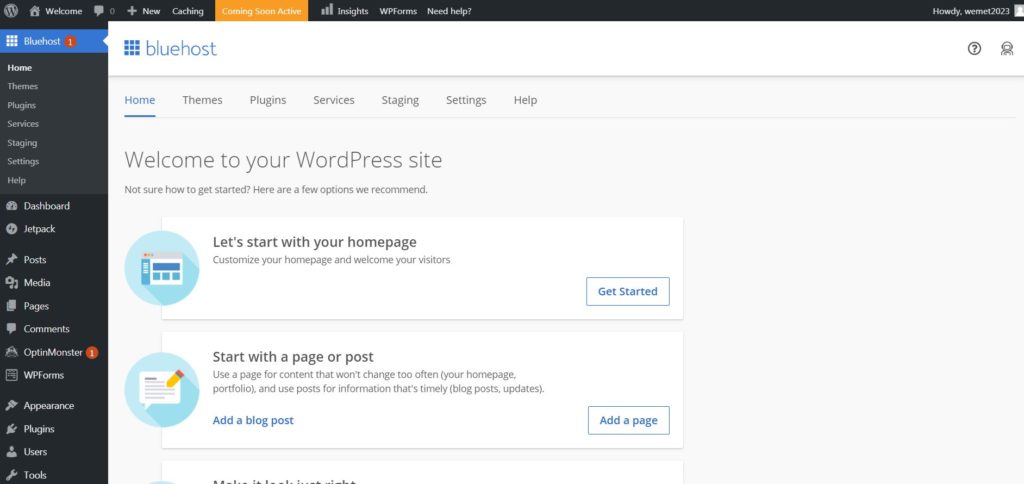Click the plus icon beside New
The image size is (1024, 484).
coord(132,11)
